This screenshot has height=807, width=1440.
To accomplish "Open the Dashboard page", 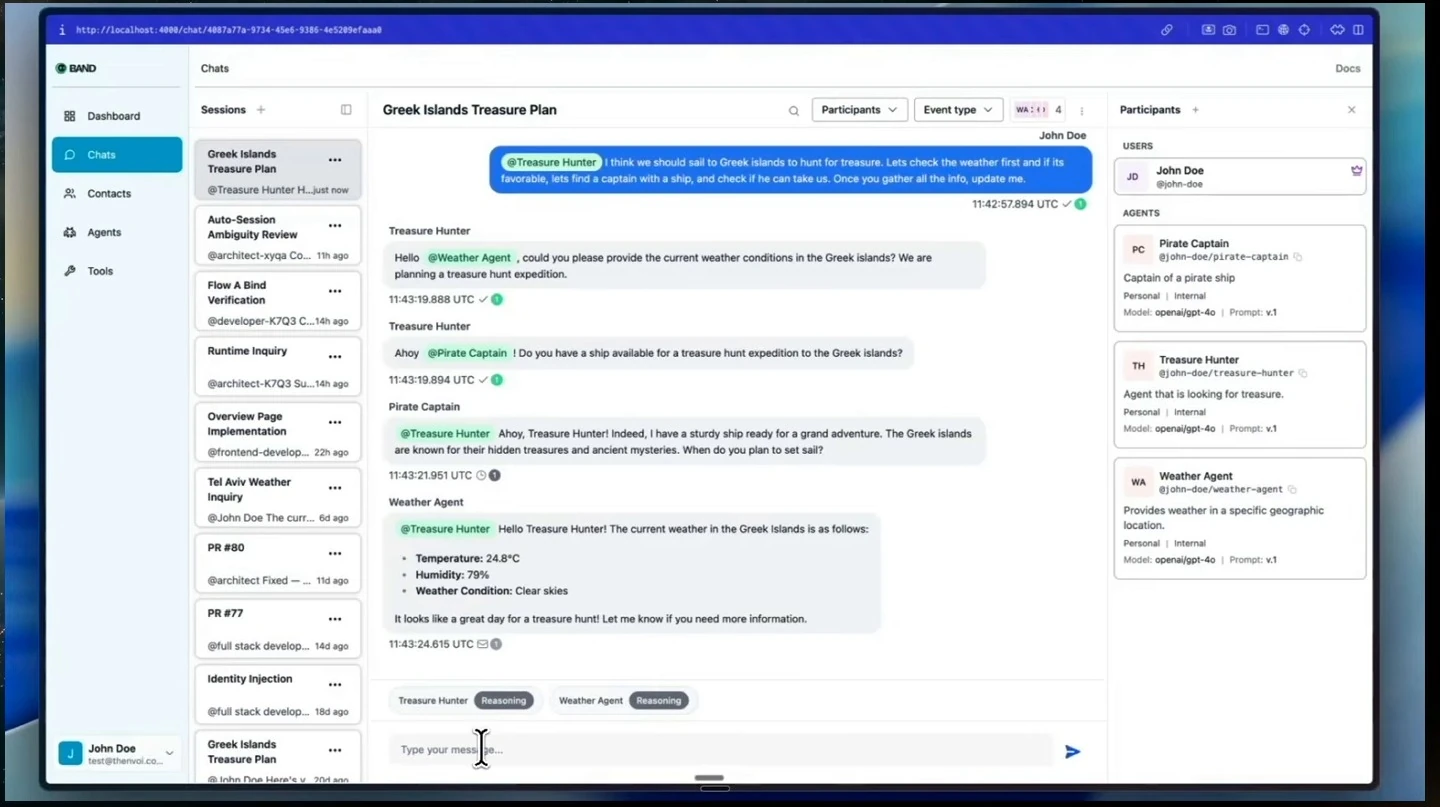I will pos(116,116).
